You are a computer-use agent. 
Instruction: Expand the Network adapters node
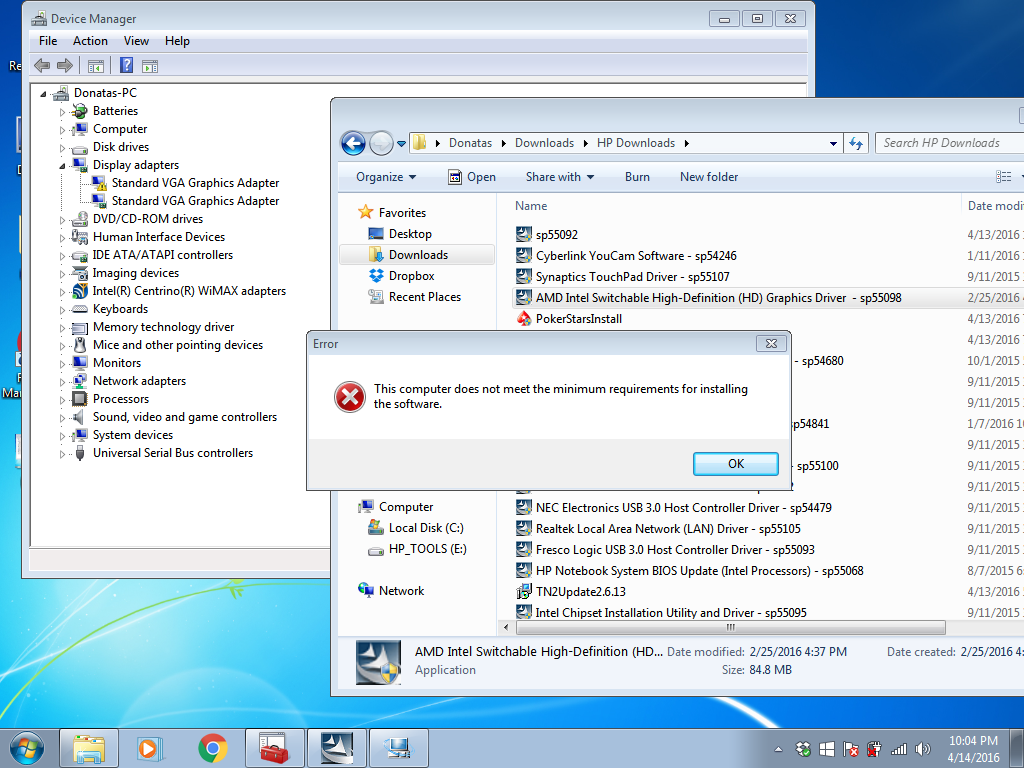coord(62,381)
